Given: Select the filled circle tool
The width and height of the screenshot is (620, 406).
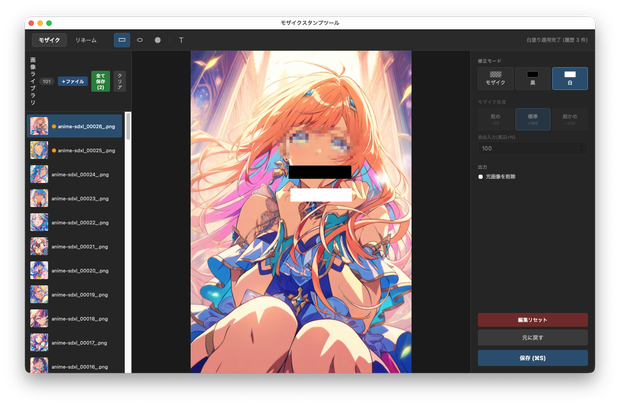Looking at the screenshot, I should 157,40.
